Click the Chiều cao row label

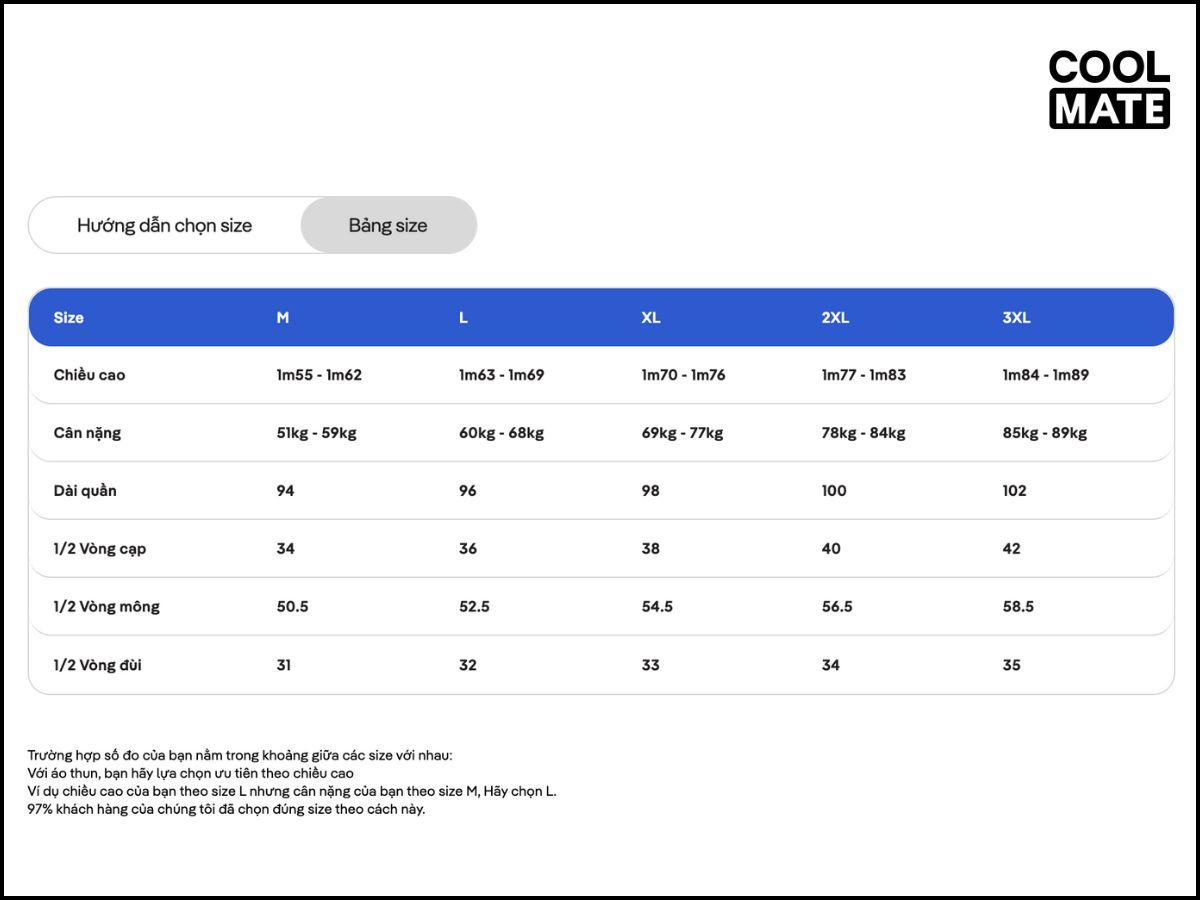tap(90, 375)
